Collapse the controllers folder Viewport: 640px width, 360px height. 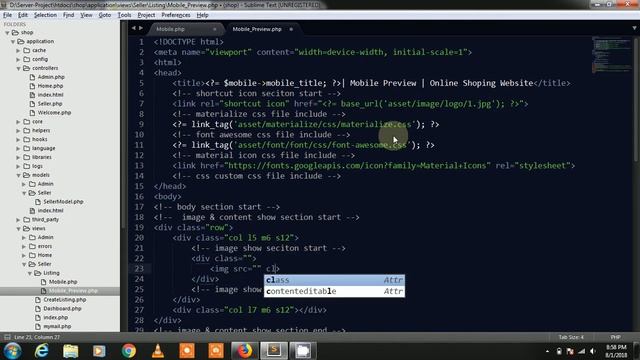click(x=18, y=69)
